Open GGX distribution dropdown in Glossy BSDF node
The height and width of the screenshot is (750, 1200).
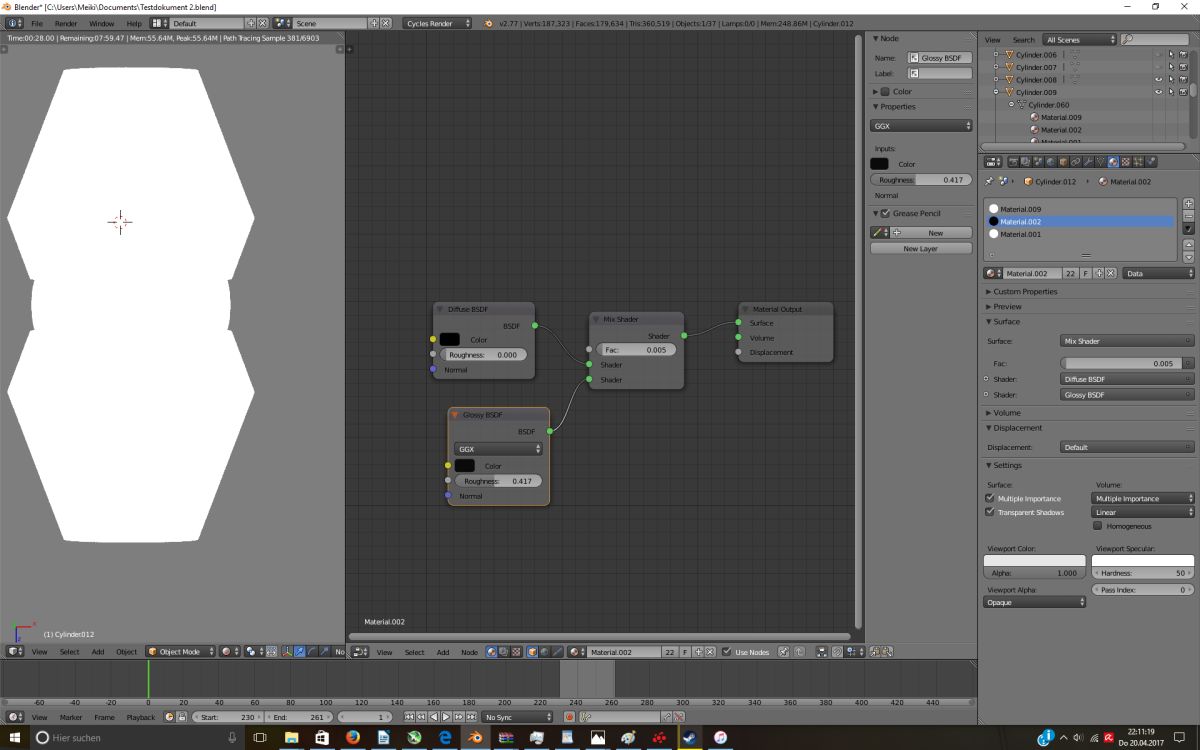[x=498, y=449]
